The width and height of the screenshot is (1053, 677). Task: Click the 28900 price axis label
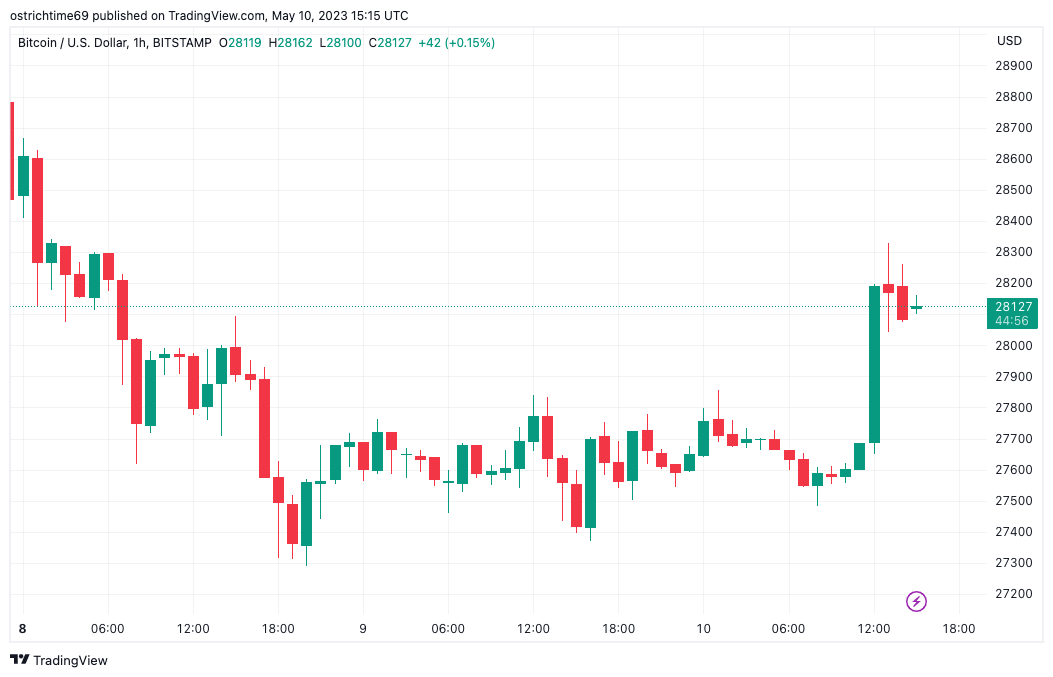tap(1014, 66)
